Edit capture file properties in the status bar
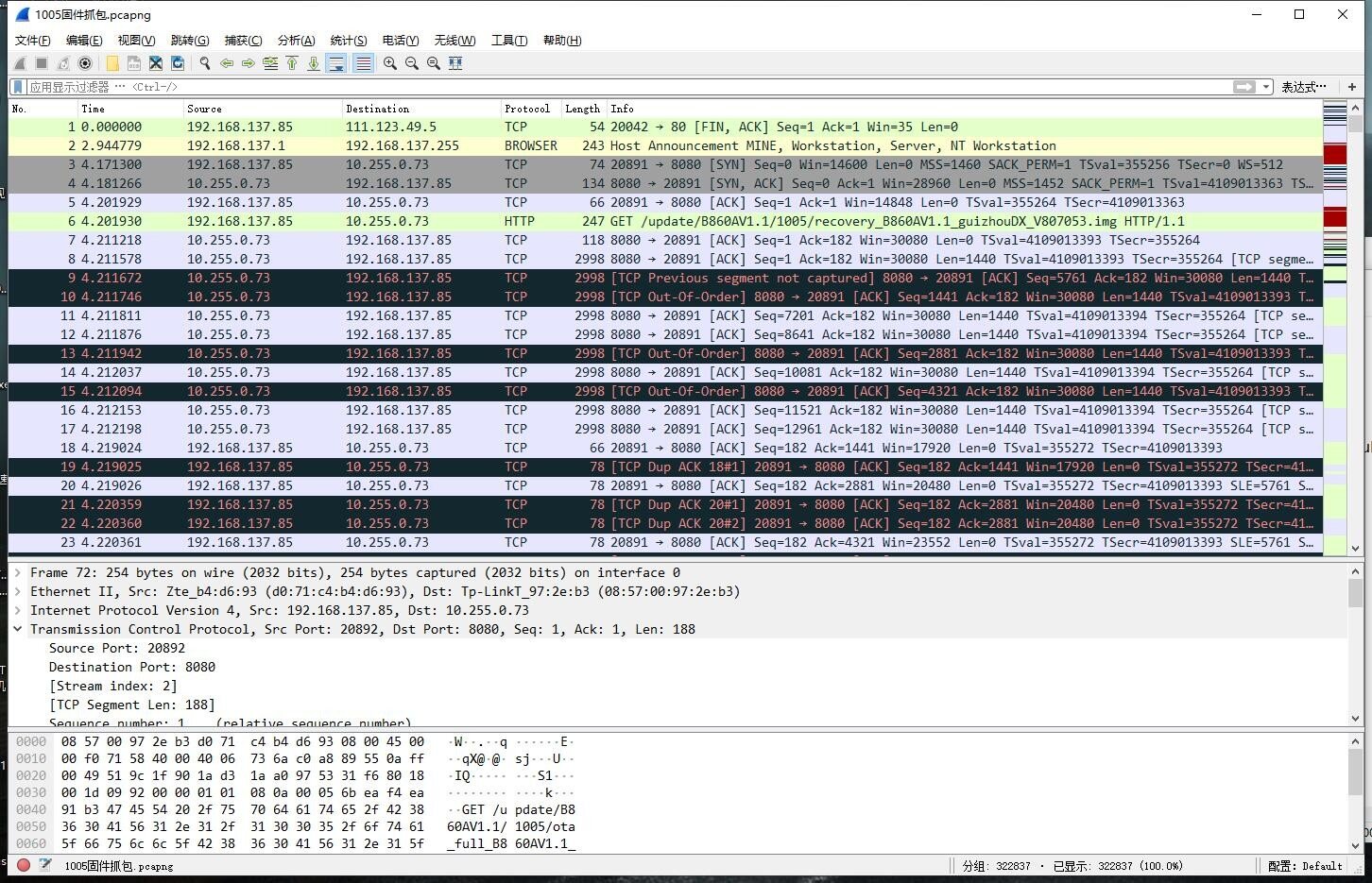 point(44,865)
